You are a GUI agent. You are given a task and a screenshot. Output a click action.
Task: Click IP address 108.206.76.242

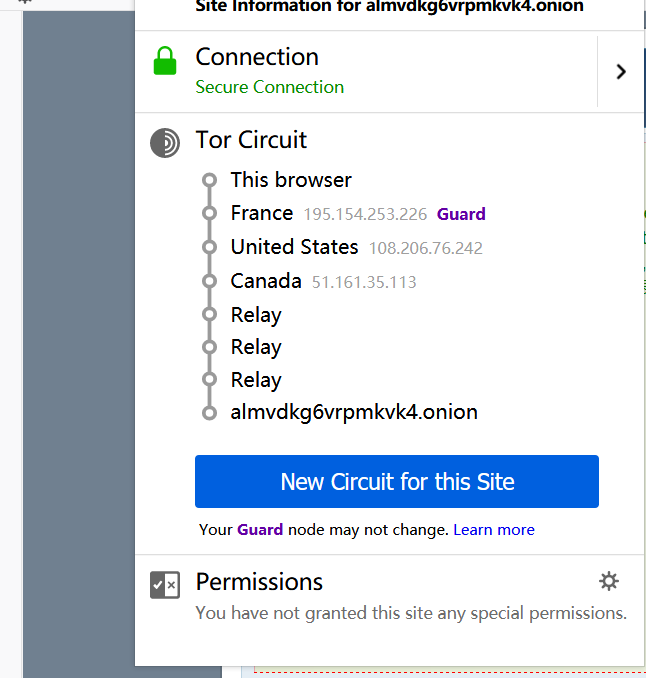(426, 248)
